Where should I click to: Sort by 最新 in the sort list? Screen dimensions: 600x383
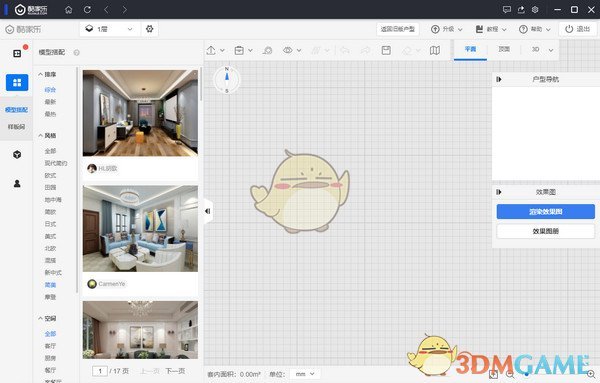[x=50, y=102]
